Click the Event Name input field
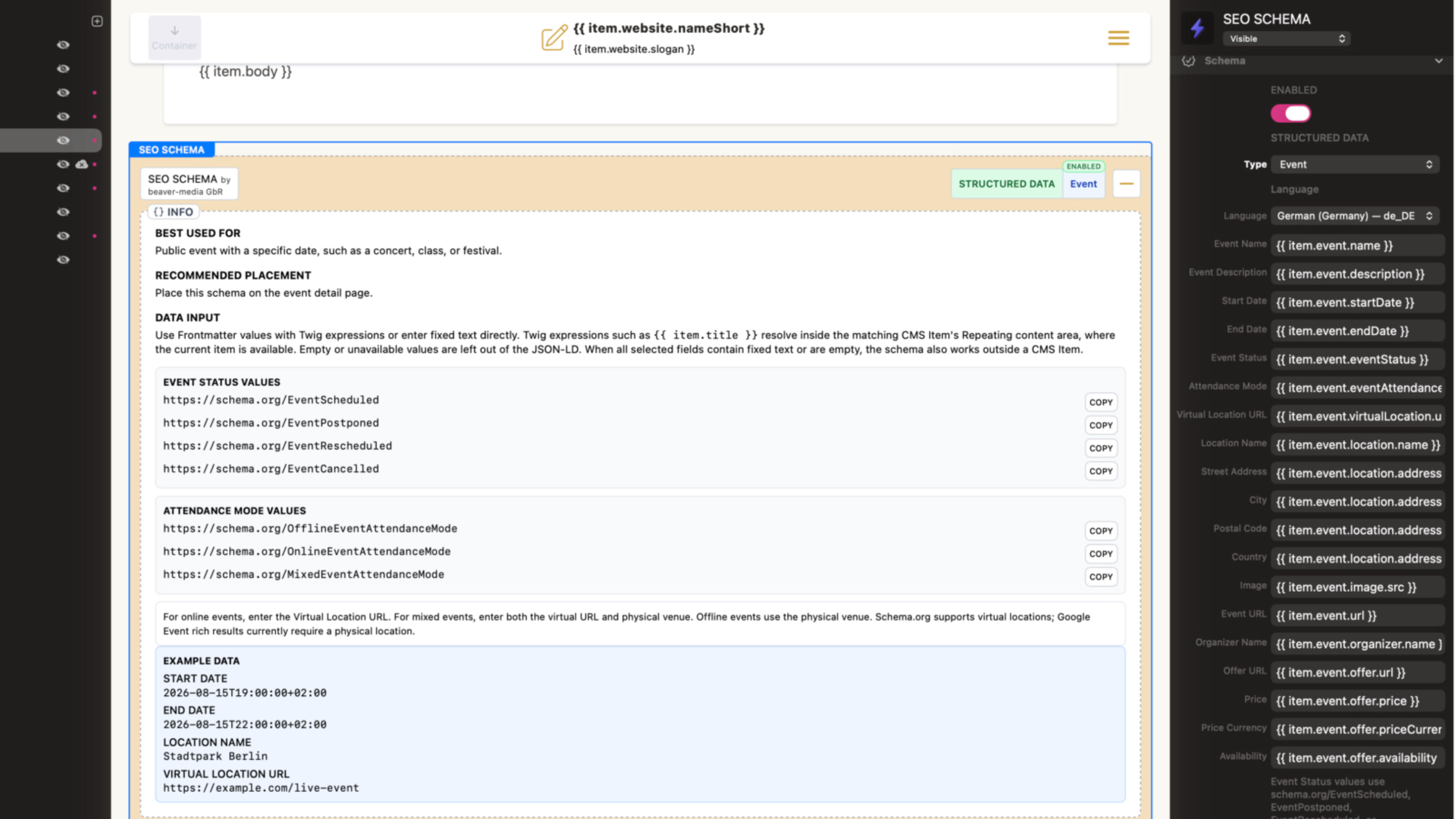Viewport: 1456px width, 819px height. click(x=1358, y=245)
